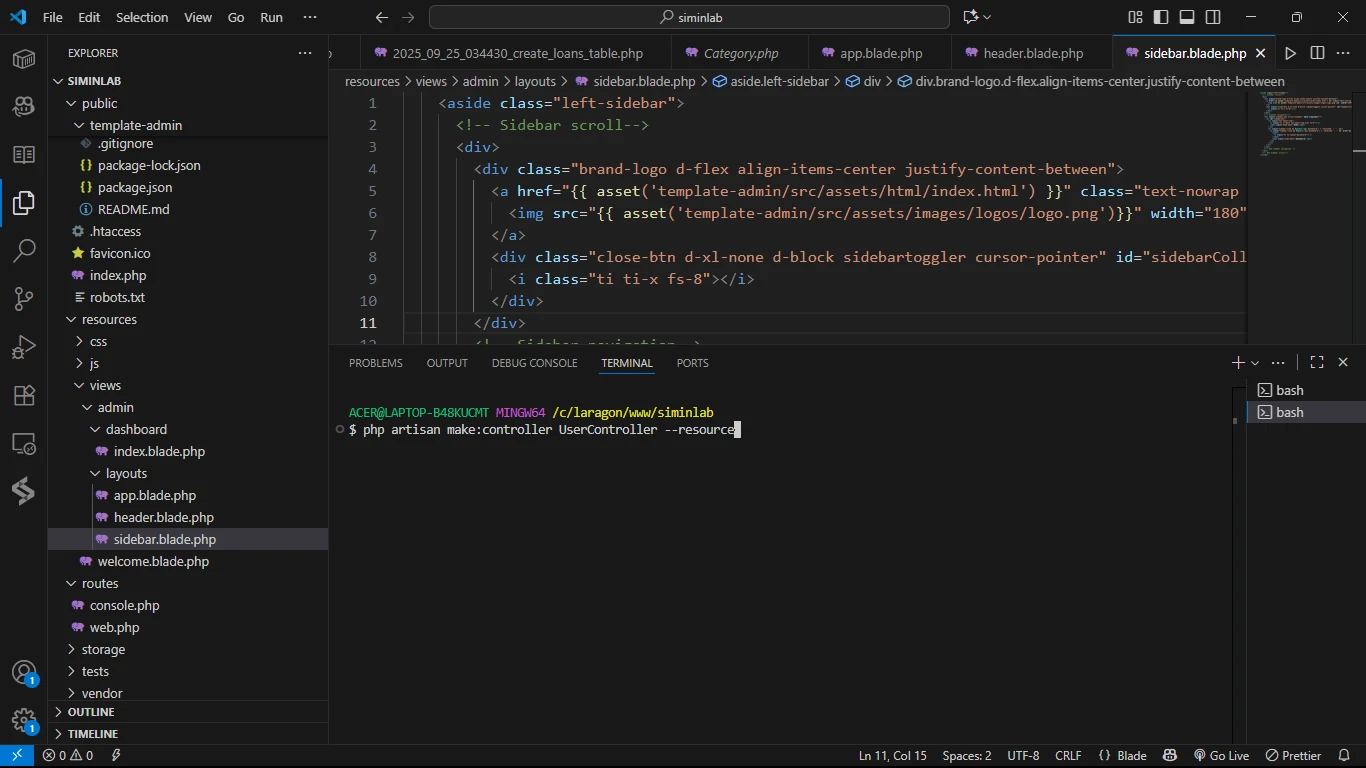1366x768 pixels.
Task: Open the Extensions view
Action: [x=24, y=395]
